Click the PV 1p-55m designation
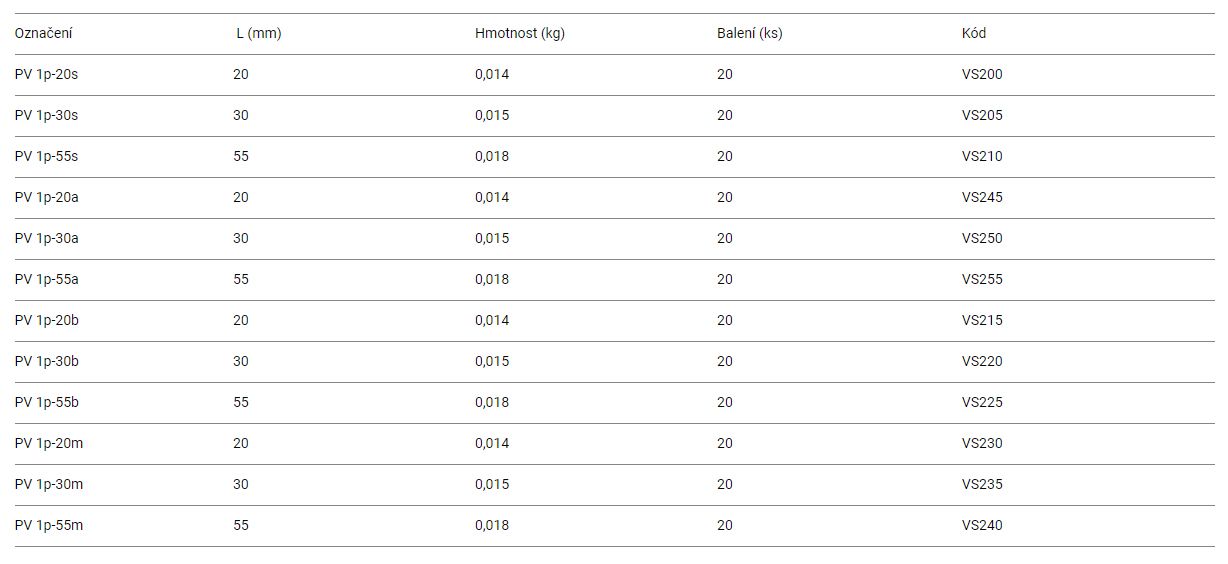This screenshot has height=564, width=1228. tap(49, 525)
